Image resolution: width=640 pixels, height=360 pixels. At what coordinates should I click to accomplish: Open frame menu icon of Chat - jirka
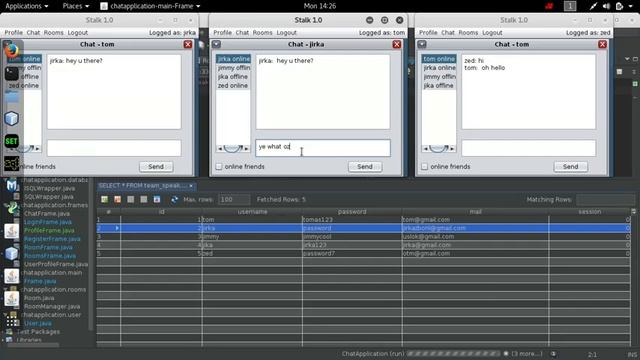(216, 44)
